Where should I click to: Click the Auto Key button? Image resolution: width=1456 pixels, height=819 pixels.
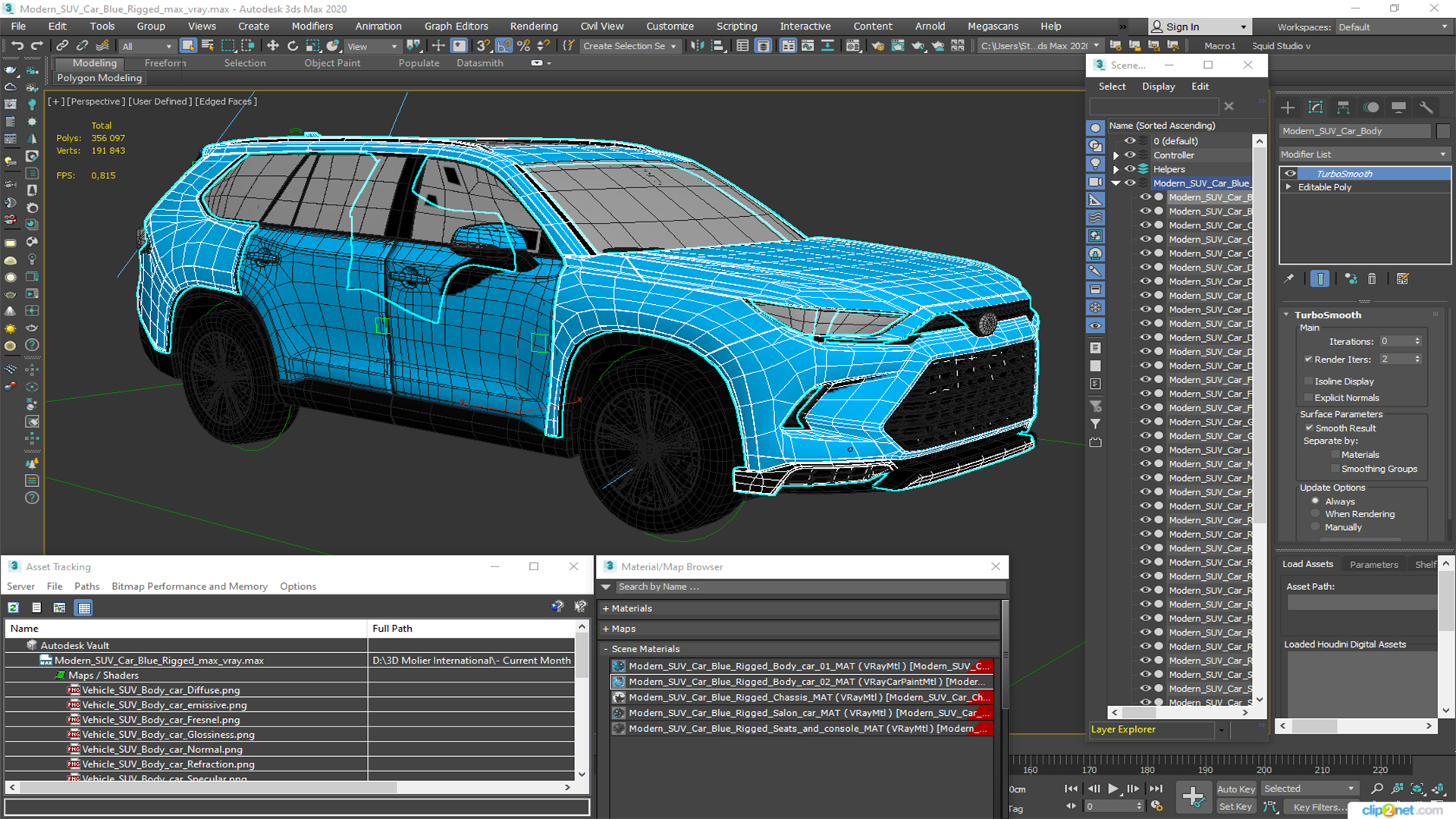click(1236, 789)
